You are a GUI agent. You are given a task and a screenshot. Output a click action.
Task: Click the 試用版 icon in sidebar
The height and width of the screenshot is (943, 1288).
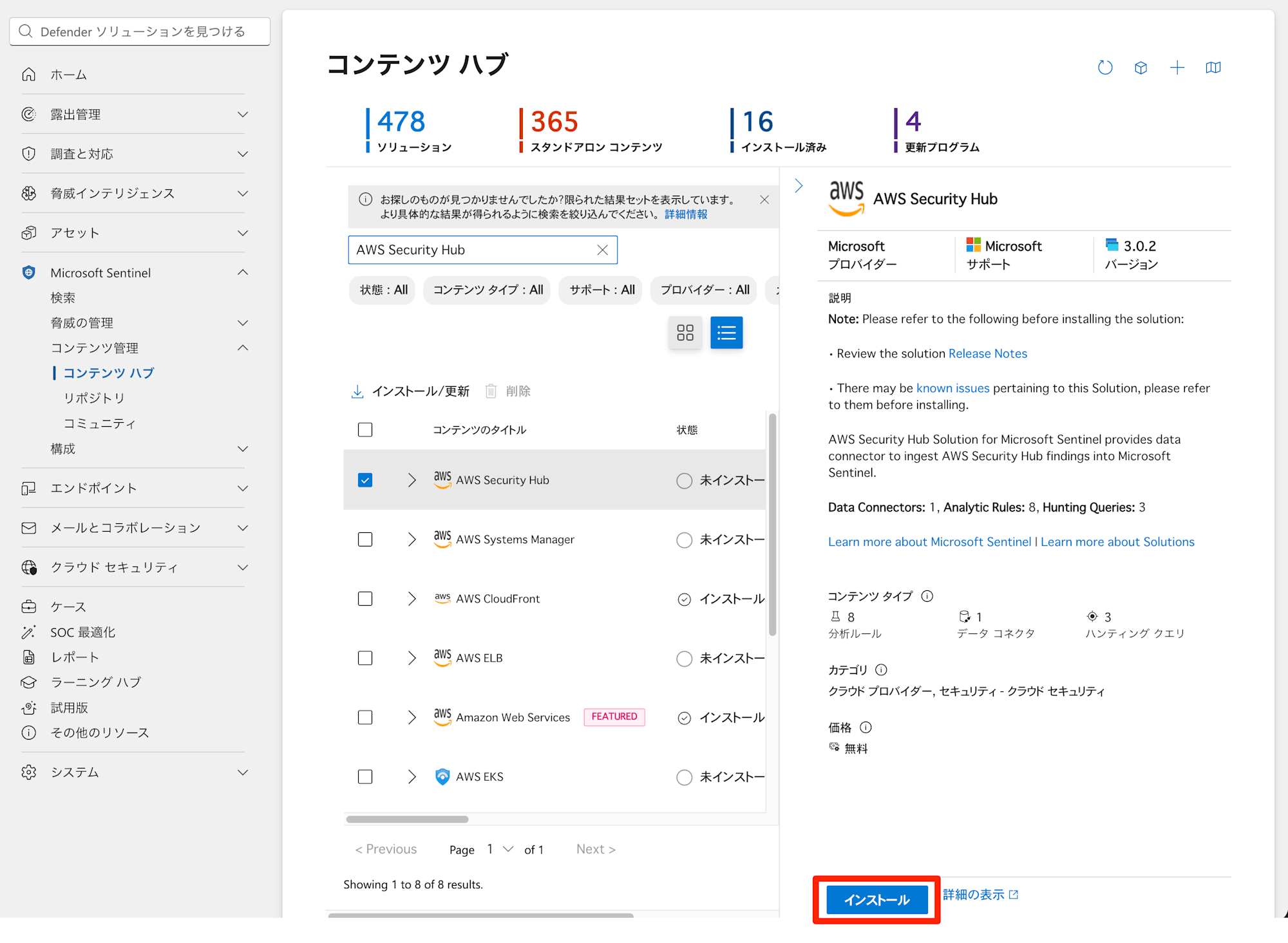point(28,707)
